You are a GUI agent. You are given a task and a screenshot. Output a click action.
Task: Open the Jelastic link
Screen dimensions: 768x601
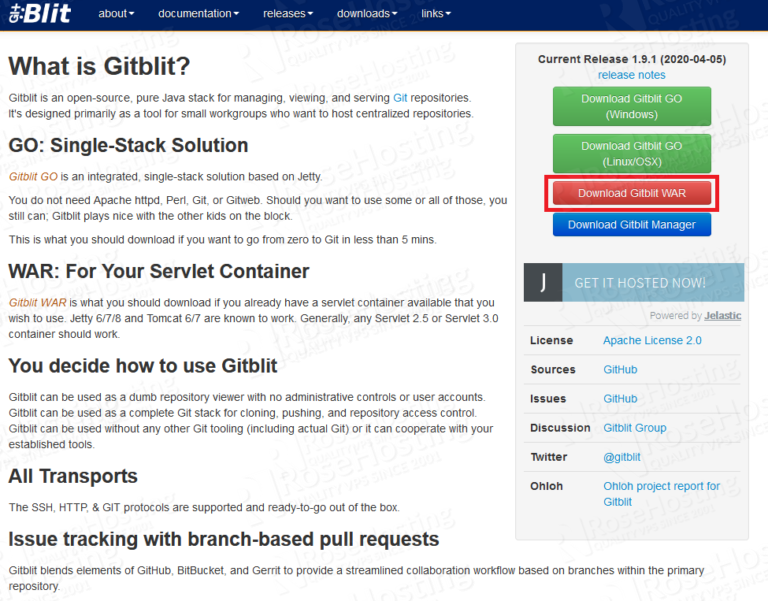pyautogui.click(x=722, y=315)
